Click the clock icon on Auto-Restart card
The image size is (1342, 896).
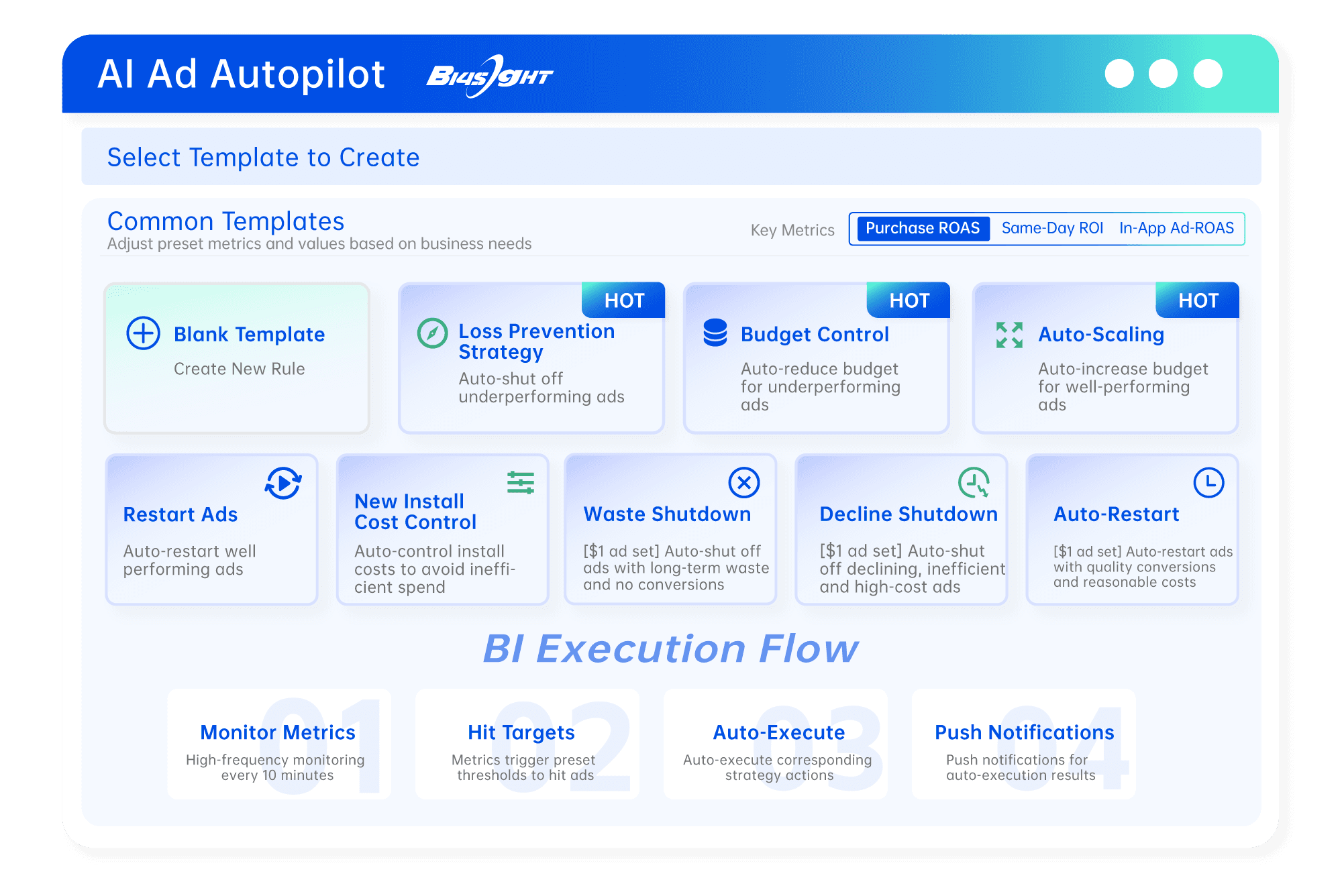tap(1208, 482)
